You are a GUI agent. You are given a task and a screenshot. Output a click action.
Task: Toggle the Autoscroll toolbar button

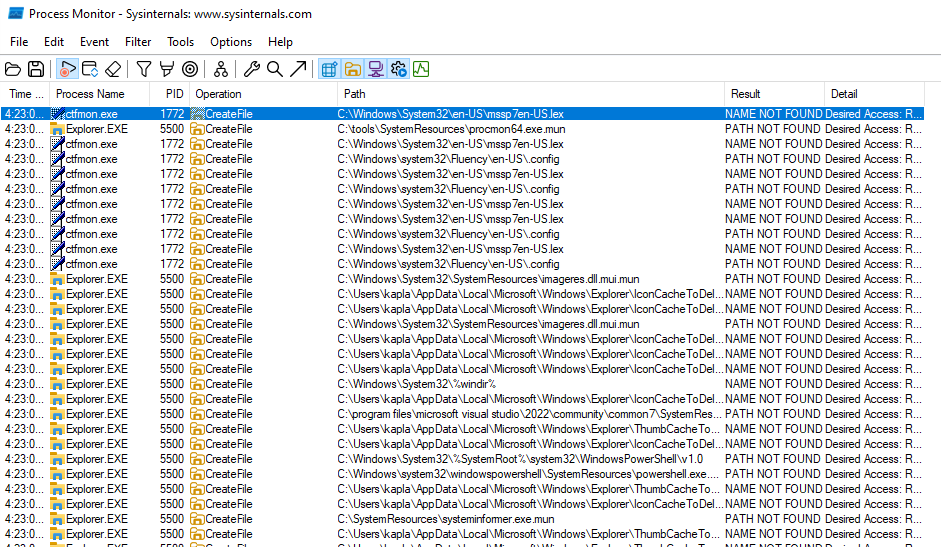click(90, 70)
